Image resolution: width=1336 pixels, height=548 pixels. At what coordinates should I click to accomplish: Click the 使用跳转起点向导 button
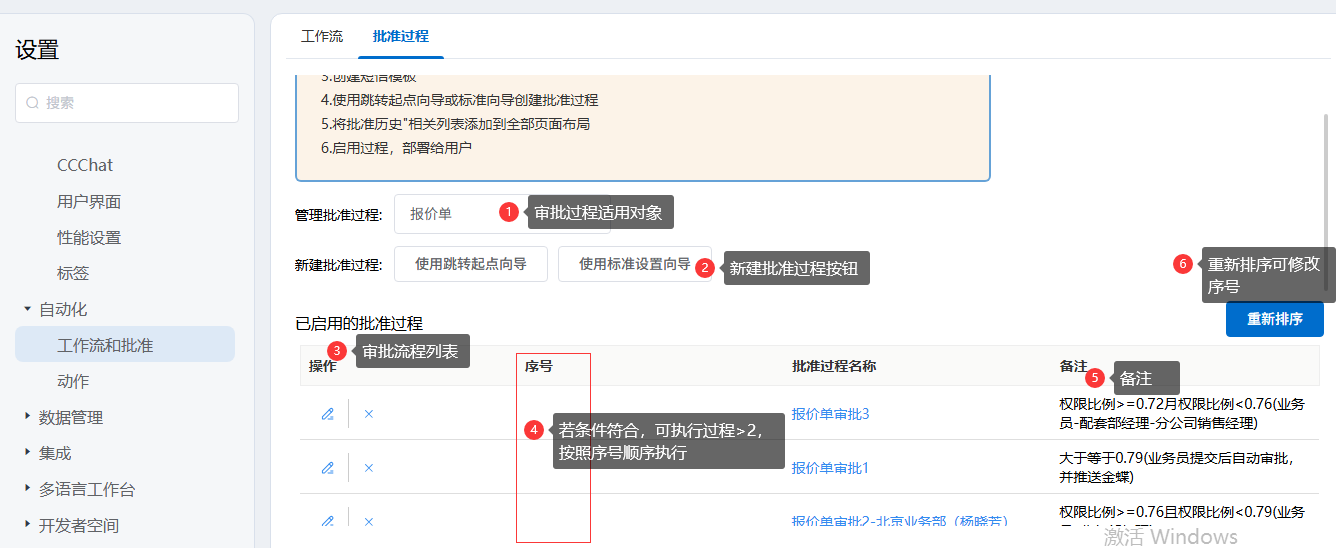pyautogui.click(x=471, y=265)
